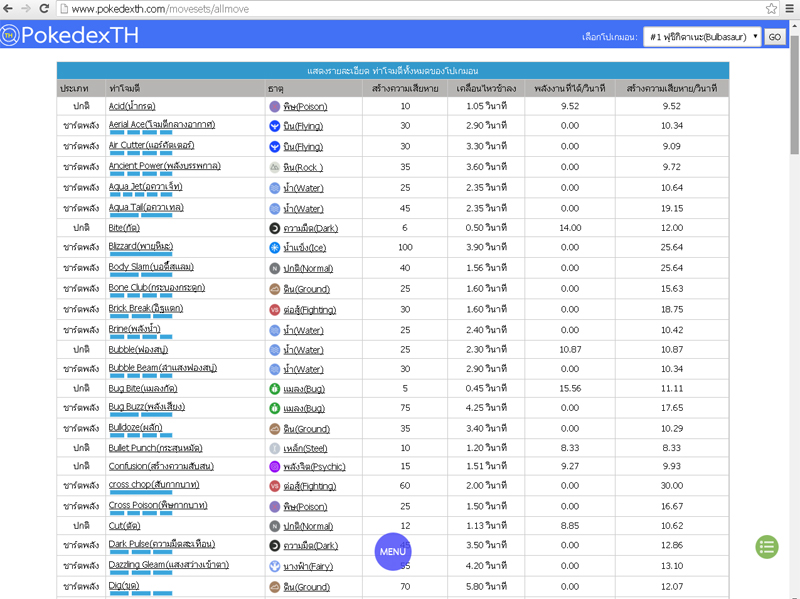Click the Fighting type icon in the Brick Break row
This screenshot has height=599, width=800.
[x=274, y=310]
